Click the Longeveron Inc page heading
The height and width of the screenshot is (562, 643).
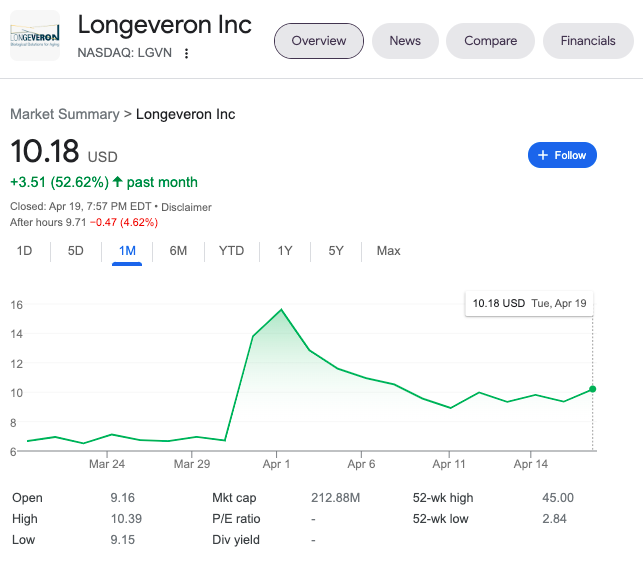(x=164, y=25)
